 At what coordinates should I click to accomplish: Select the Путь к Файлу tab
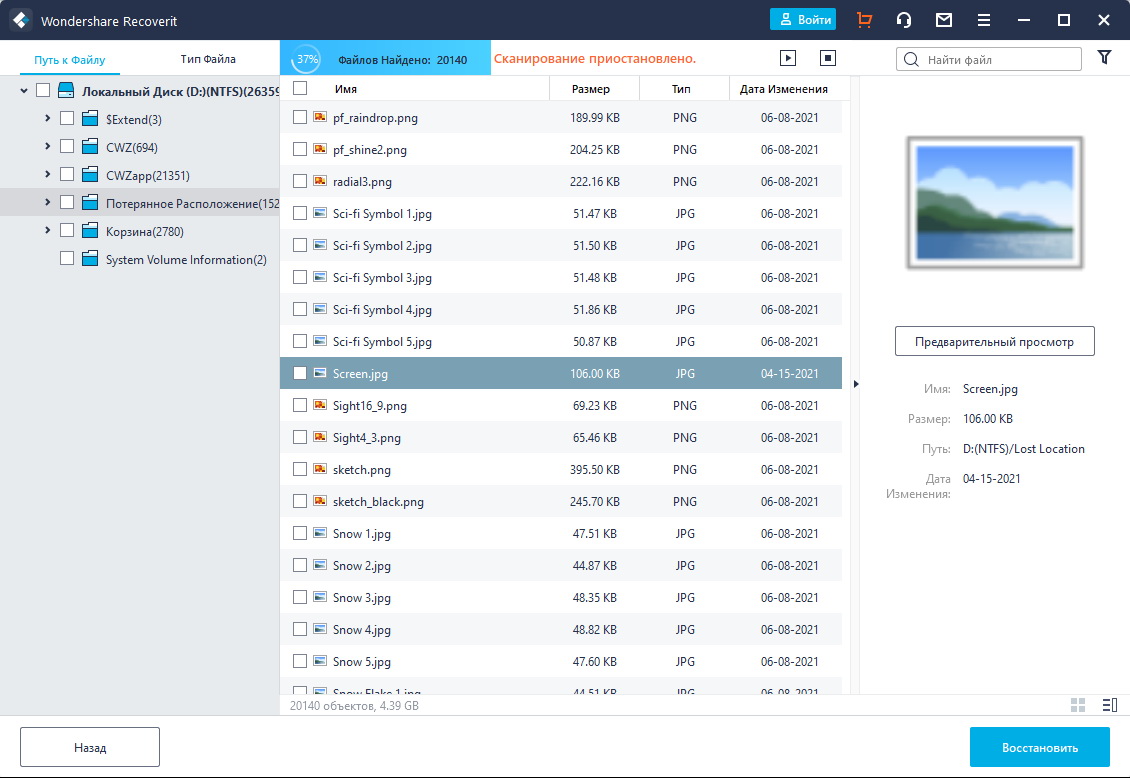point(69,60)
